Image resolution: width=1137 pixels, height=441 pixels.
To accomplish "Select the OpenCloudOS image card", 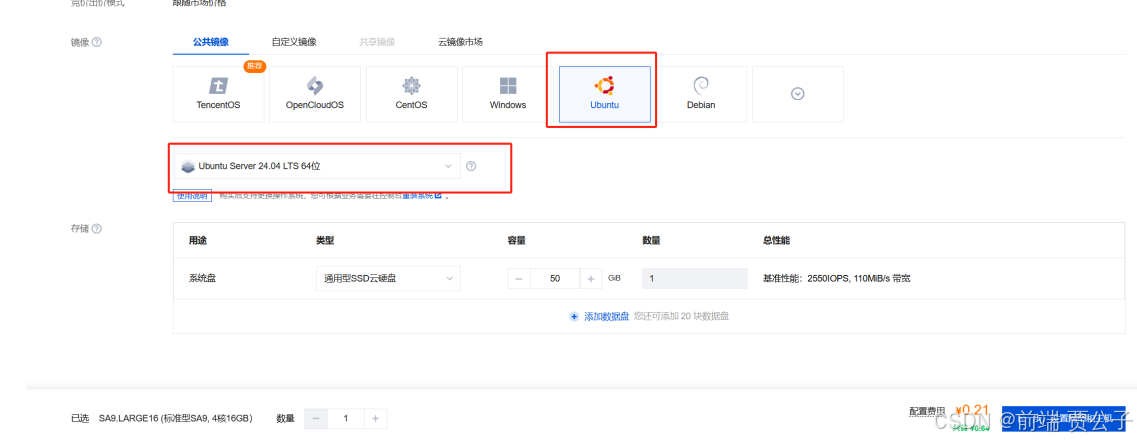I will pyautogui.click(x=315, y=94).
